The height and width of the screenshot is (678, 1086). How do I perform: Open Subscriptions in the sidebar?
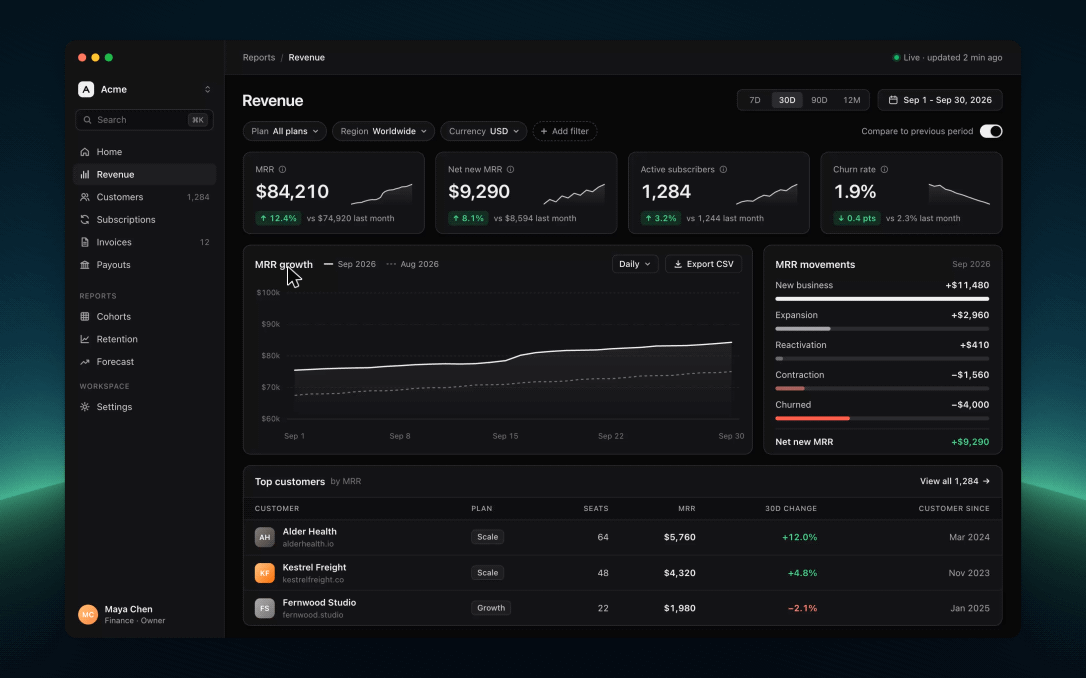click(145, 220)
